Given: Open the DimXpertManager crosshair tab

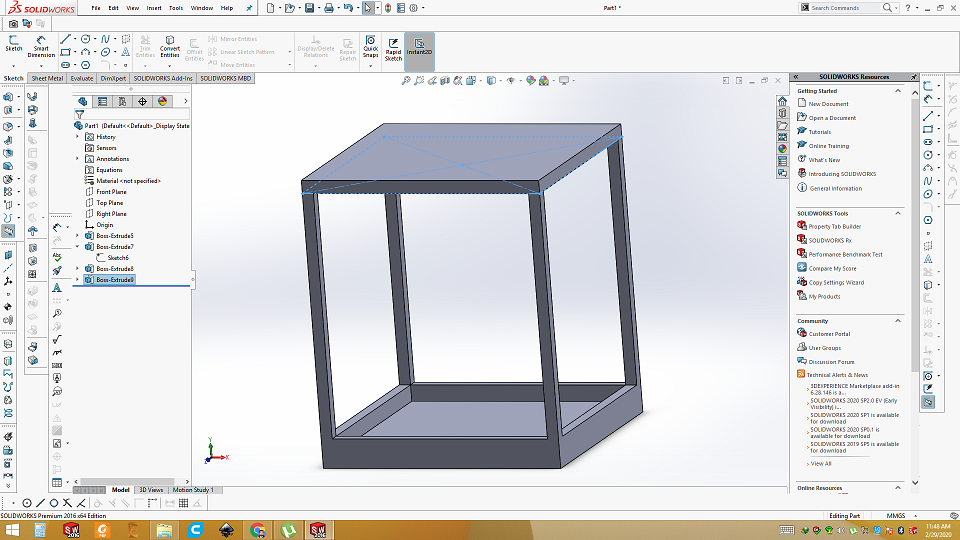Looking at the screenshot, I should coord(142,102).
